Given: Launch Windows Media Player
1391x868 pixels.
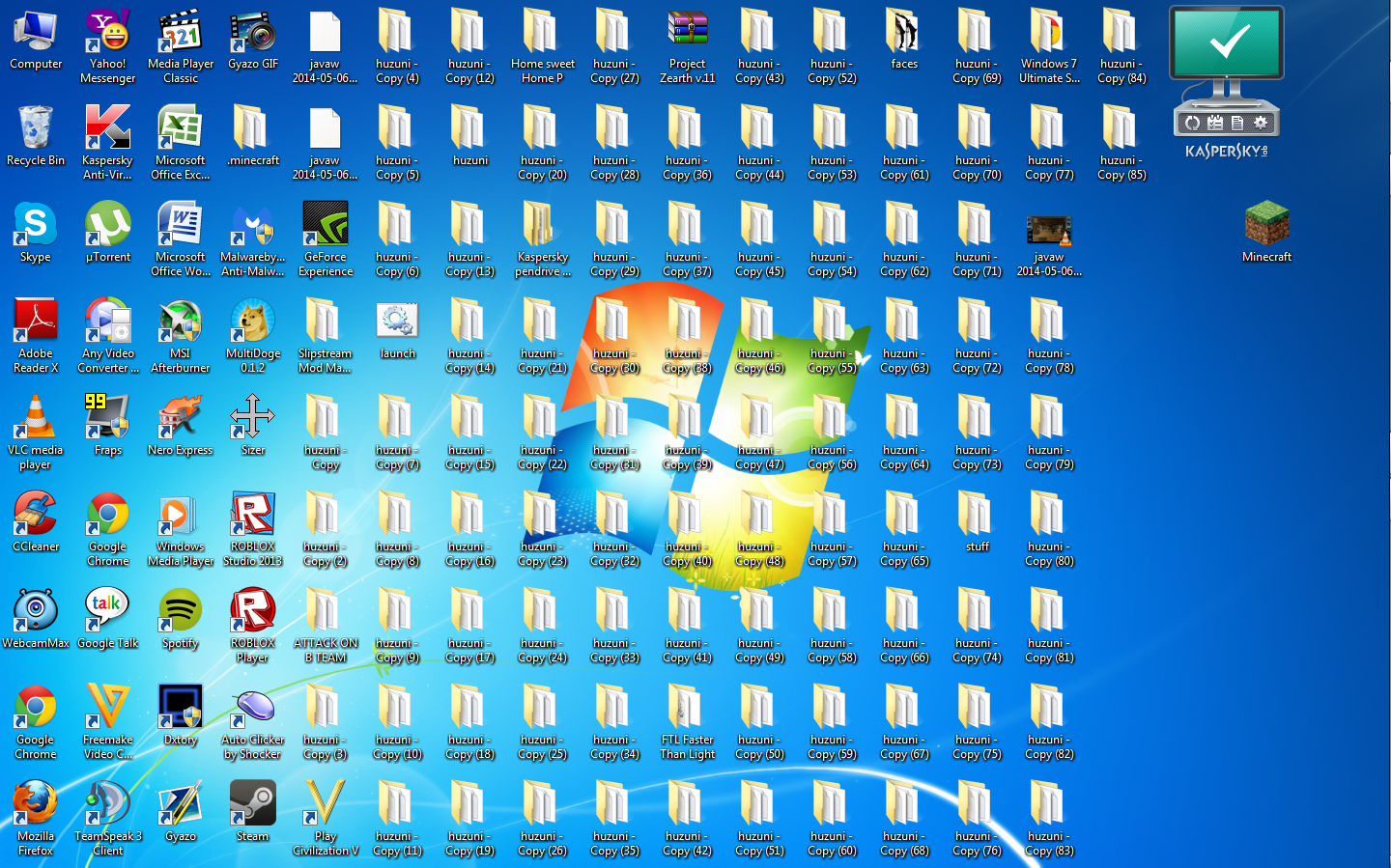Looking at the screenshot, I should tap(181, 530).
